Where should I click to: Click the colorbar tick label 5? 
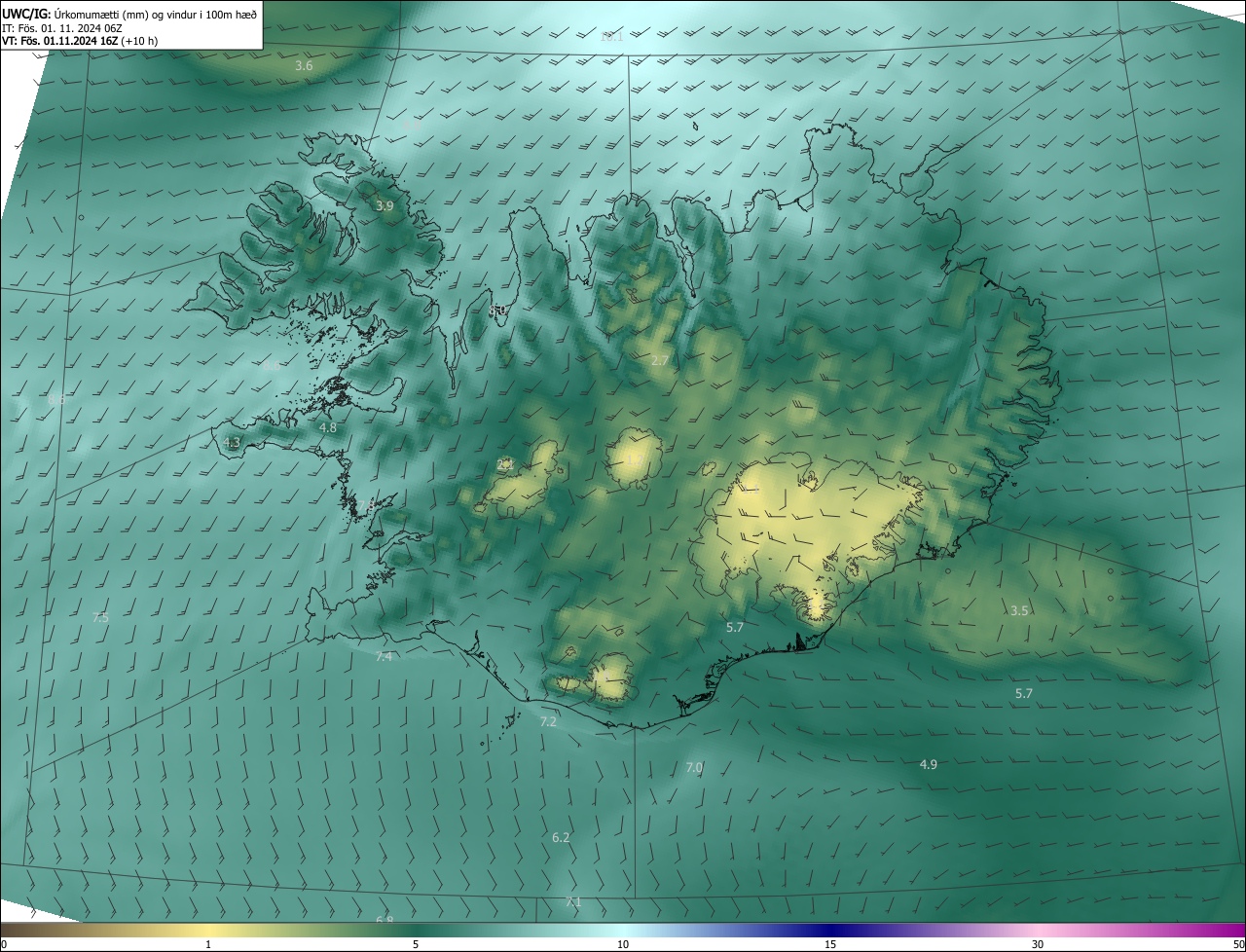point(416,945)
